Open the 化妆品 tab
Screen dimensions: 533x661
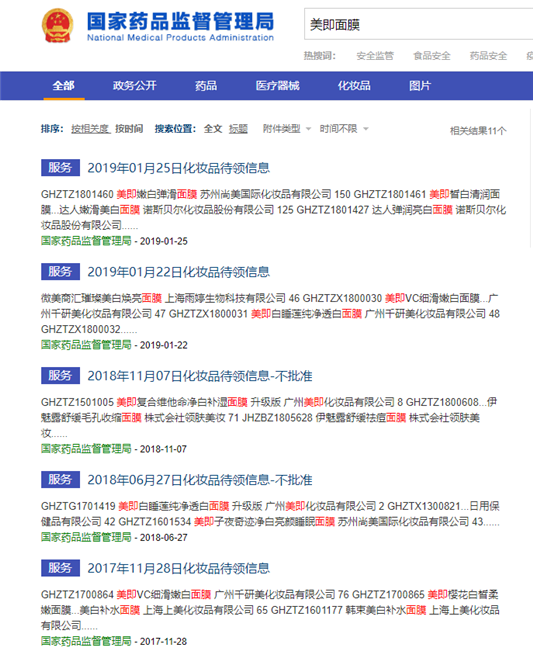point(354,86)
